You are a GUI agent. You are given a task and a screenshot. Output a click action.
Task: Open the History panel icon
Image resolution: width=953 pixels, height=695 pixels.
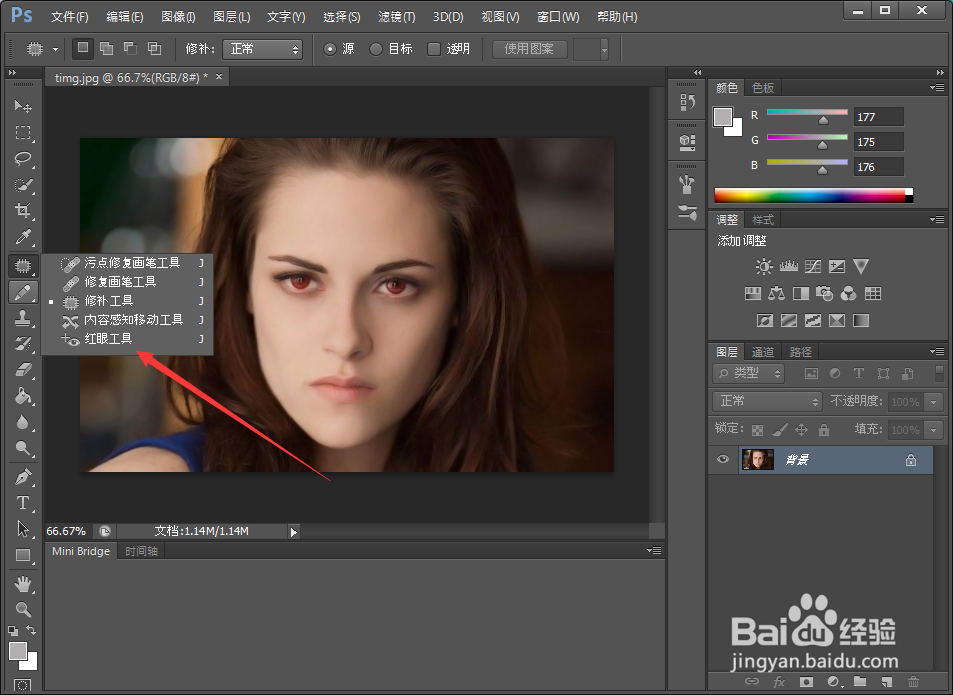click(x=687, y=102)
